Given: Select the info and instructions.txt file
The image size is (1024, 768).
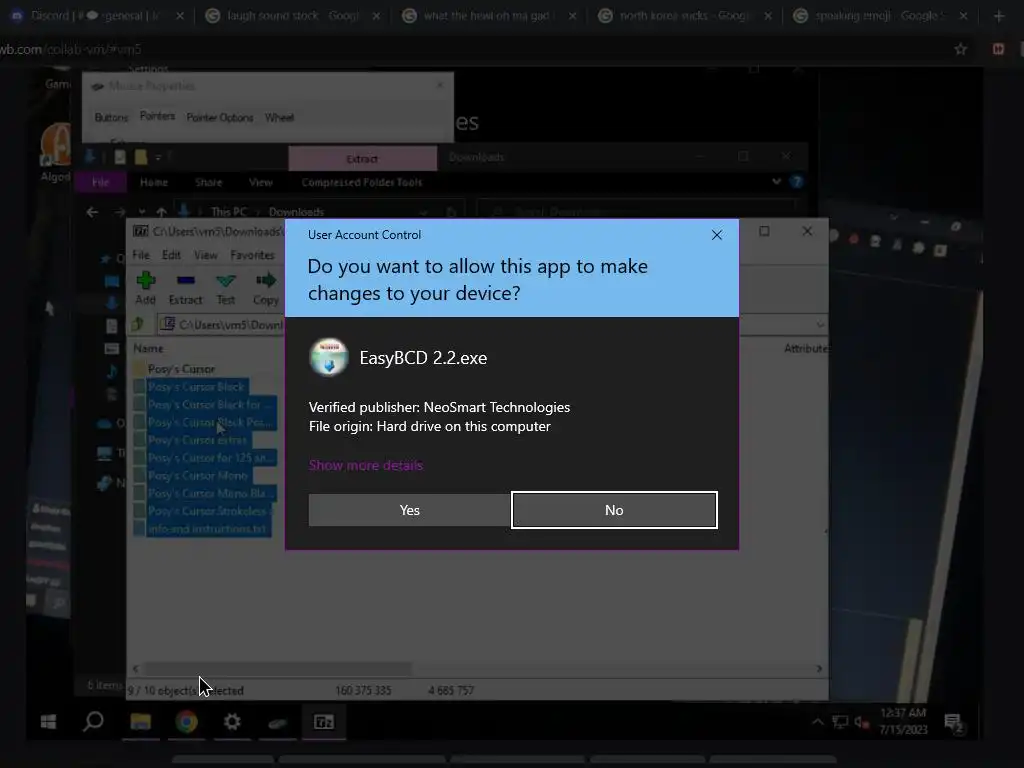Looking at the screenshot, I should [206, 529].
